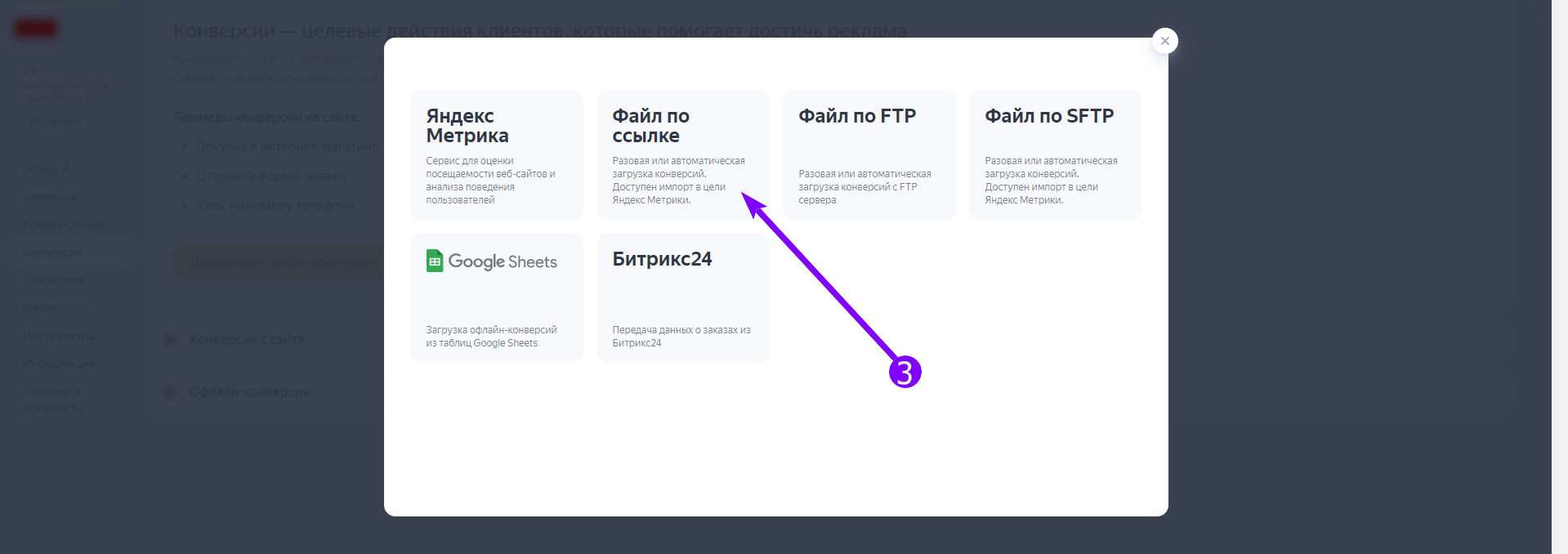
Task: Choose the Битрикс24 integration card
Action: click(x=683, y=297)
